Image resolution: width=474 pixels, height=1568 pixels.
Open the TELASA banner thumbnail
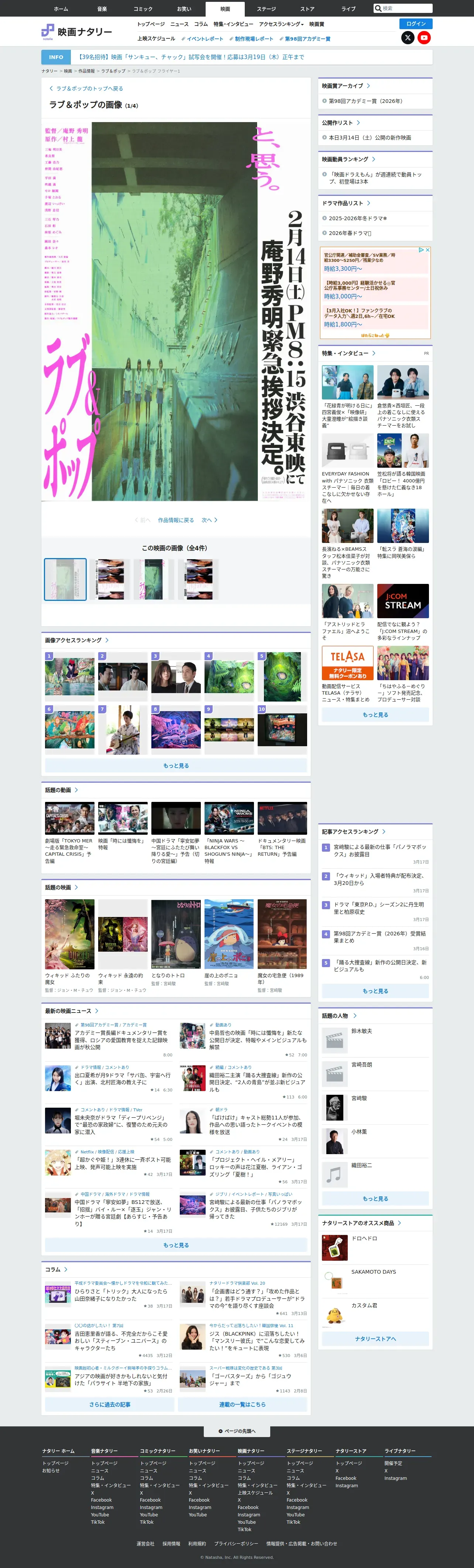click(347, 663)
